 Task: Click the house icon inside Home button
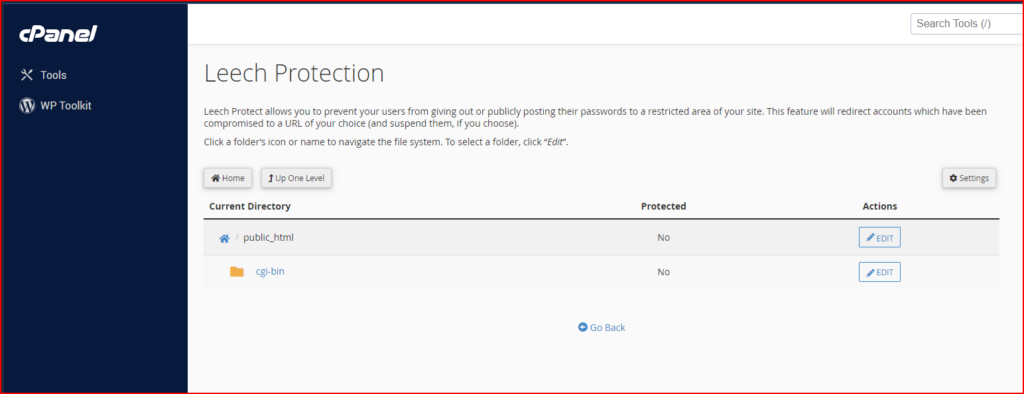click(x=215, y=178)
